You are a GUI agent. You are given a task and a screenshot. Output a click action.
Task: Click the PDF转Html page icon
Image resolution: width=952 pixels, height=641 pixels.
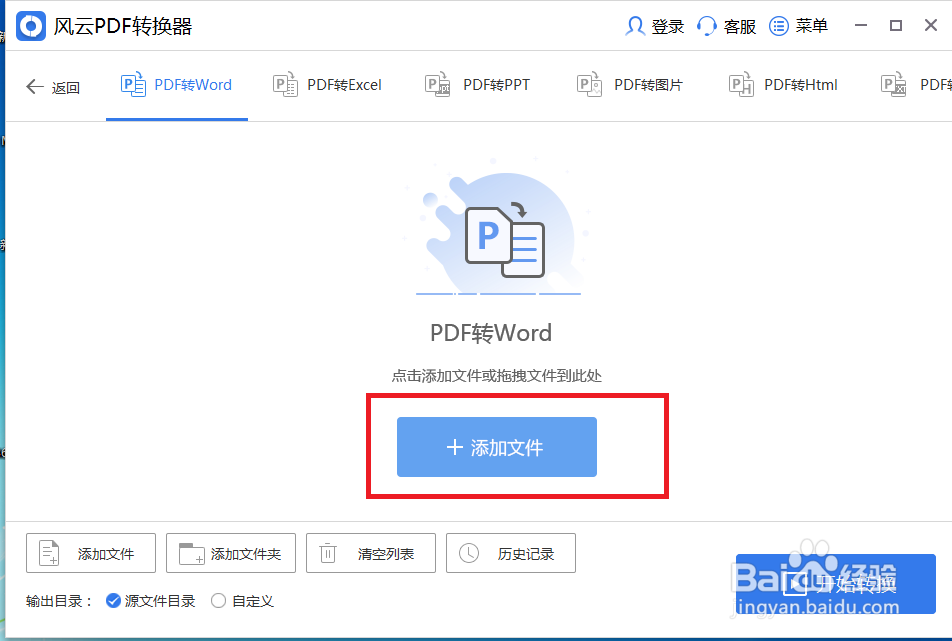[x=741, y=85]
